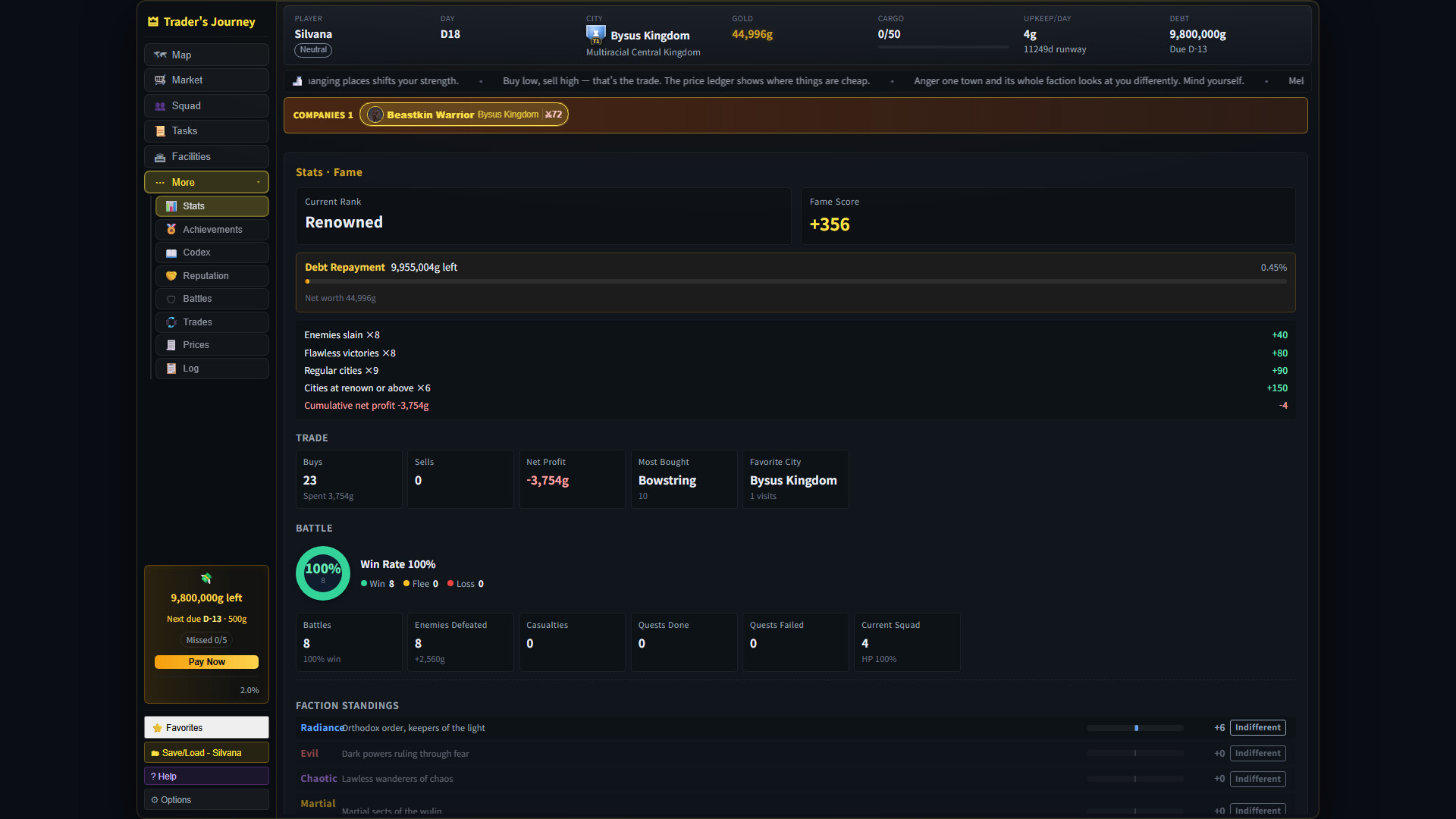This screenshot has width=1456, height=819.
Task: Click the Market cart icon
Action: tap(160, 80)
